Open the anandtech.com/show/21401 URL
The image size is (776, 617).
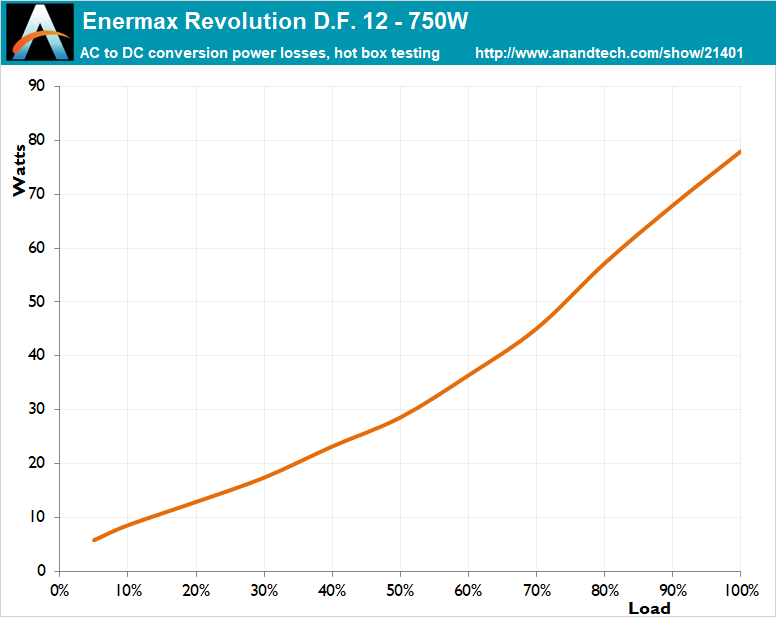[609, 53]
